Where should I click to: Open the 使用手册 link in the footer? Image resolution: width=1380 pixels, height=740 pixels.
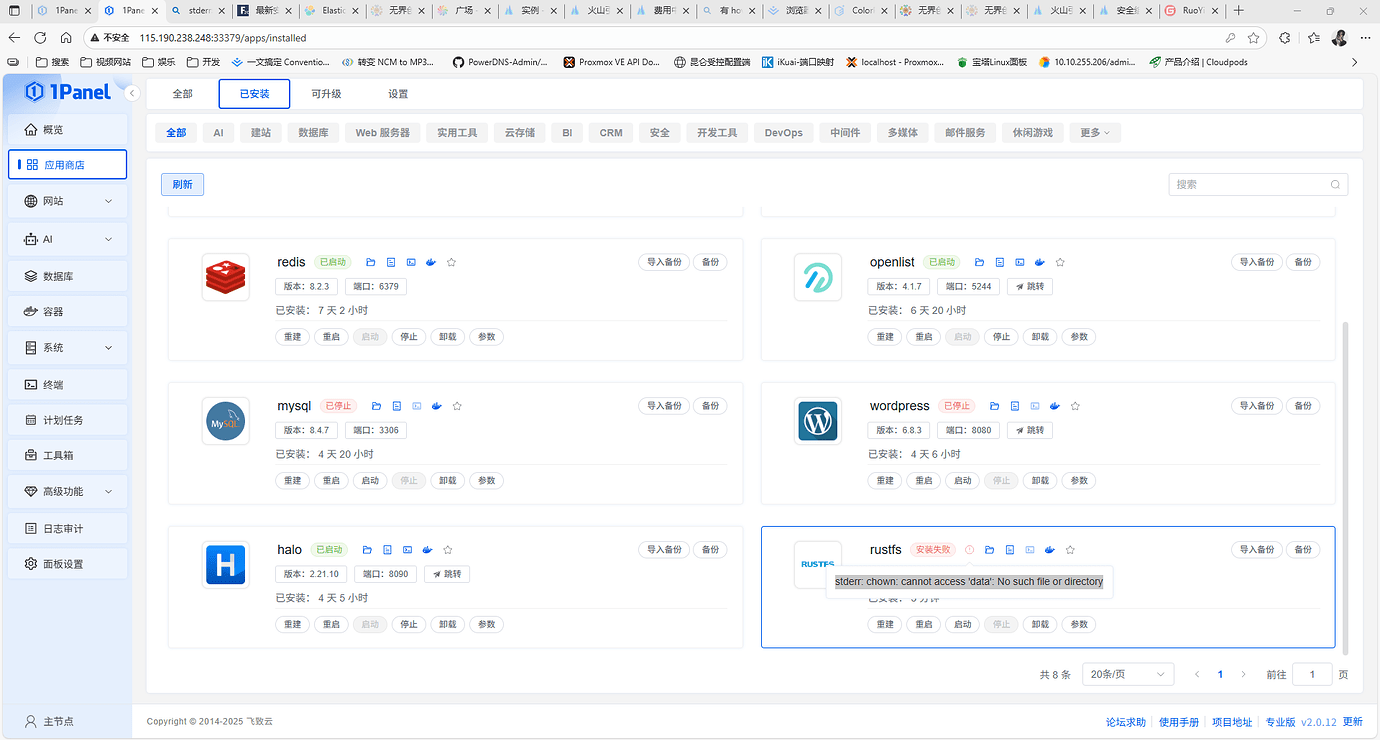[x=1179, y=721]
